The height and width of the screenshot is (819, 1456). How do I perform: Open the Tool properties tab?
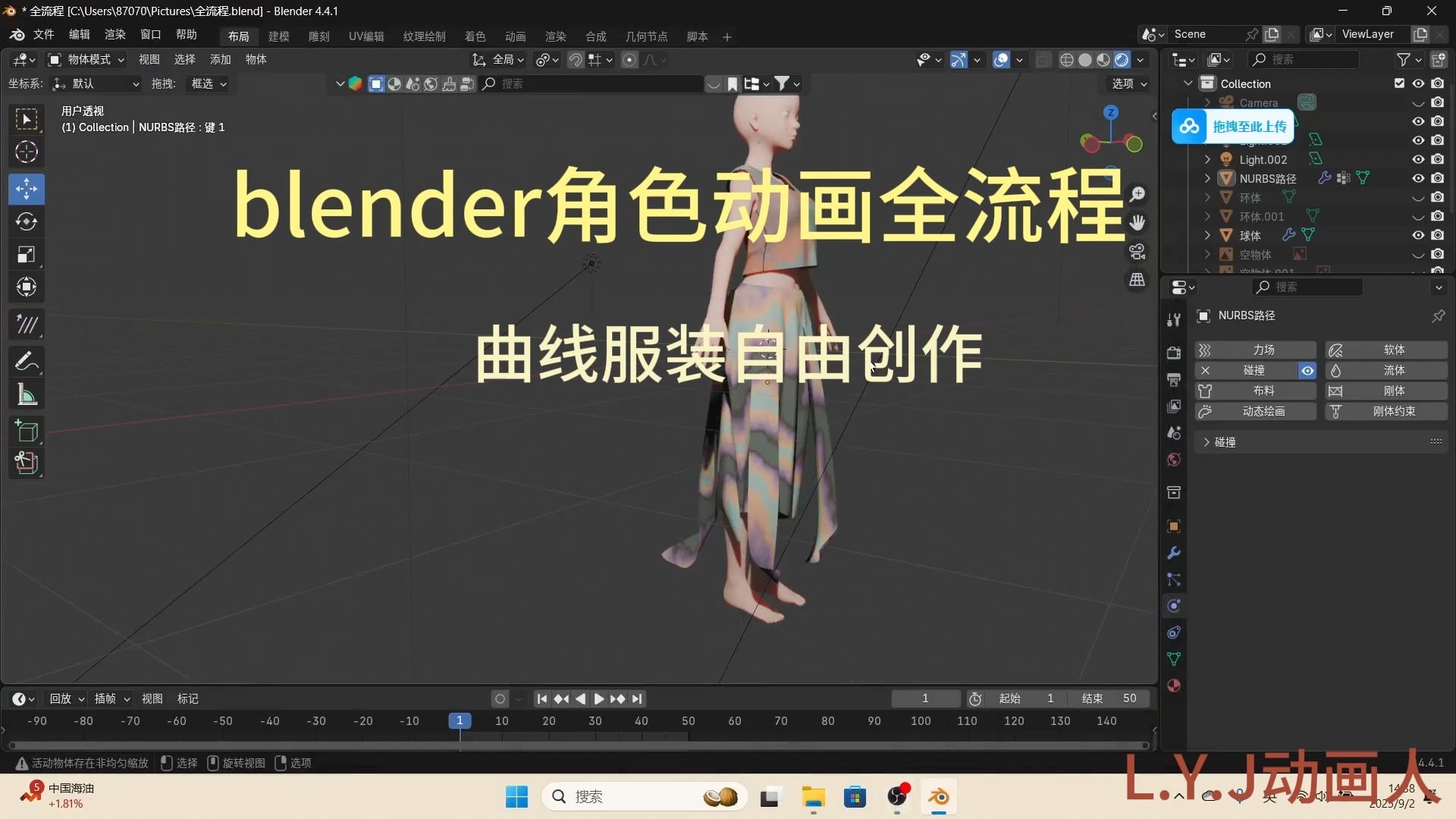click(x=1174, y=320)
